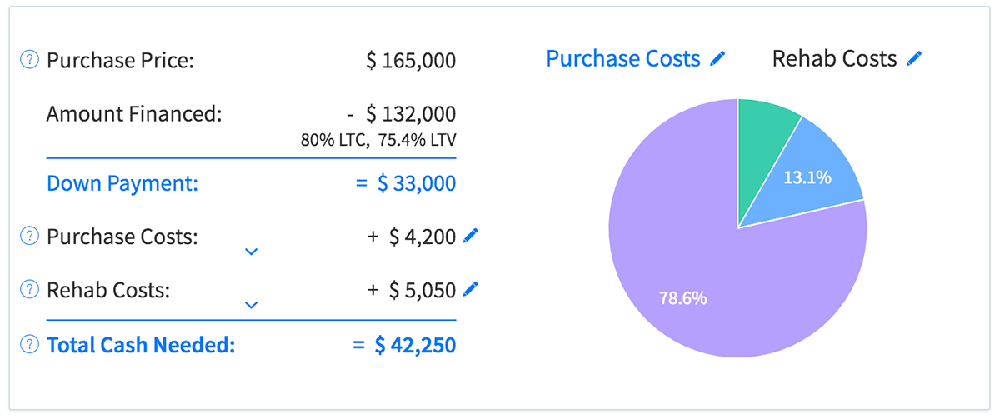The height and width of the screenshot is (419, 1000).
Task: Switch to the Rehab Costs chart tab
Action: pyautogui.click(x=834, y=59)
